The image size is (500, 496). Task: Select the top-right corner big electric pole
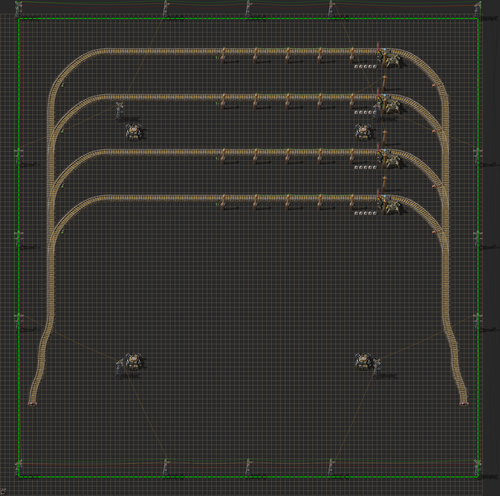(478, 9)
